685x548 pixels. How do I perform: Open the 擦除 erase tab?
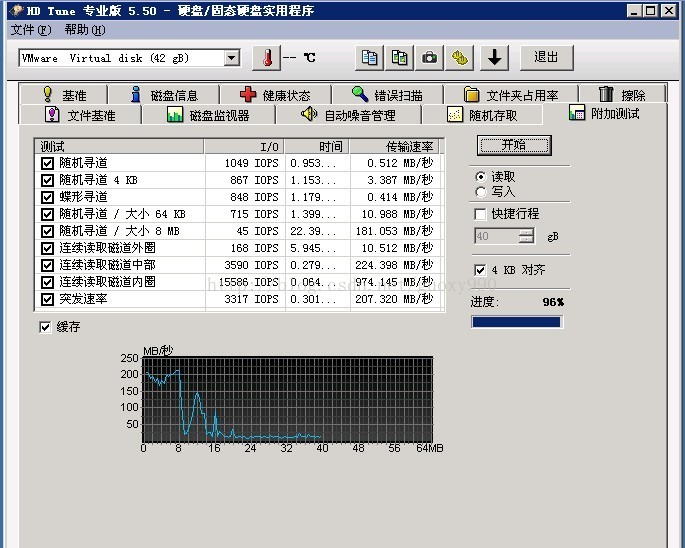coord(623,94)
